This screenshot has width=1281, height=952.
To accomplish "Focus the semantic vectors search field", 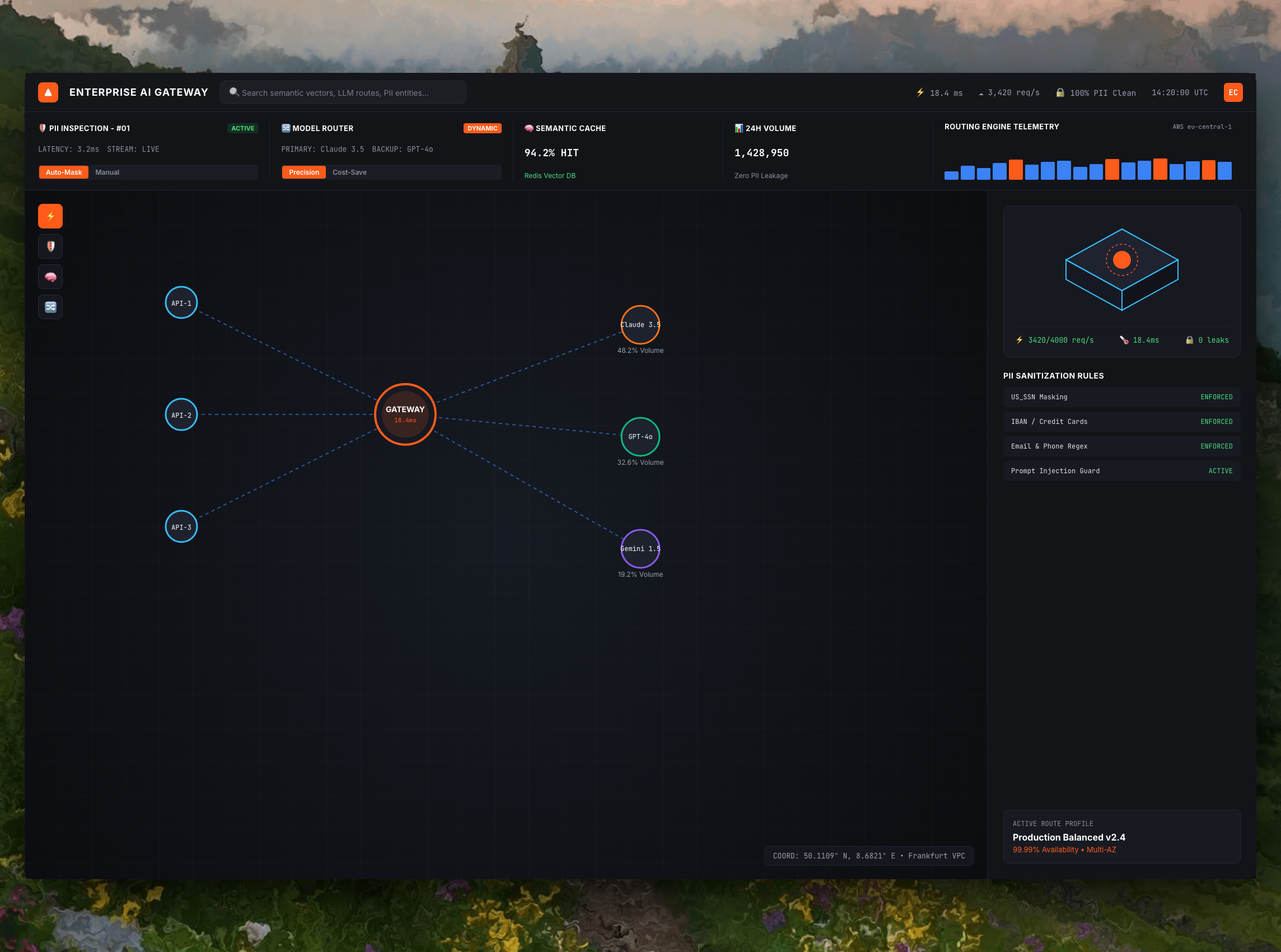I will 343,92.
